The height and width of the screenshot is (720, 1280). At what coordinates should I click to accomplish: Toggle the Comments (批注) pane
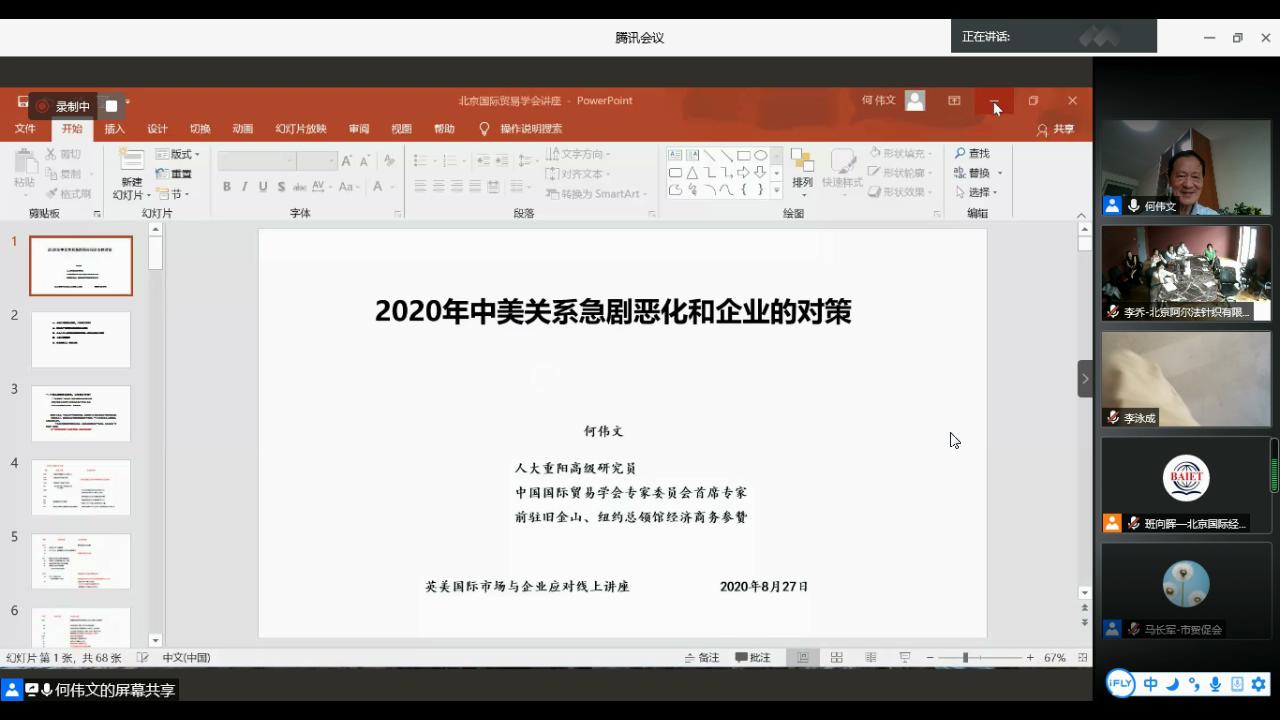click(x=753, y=657)
